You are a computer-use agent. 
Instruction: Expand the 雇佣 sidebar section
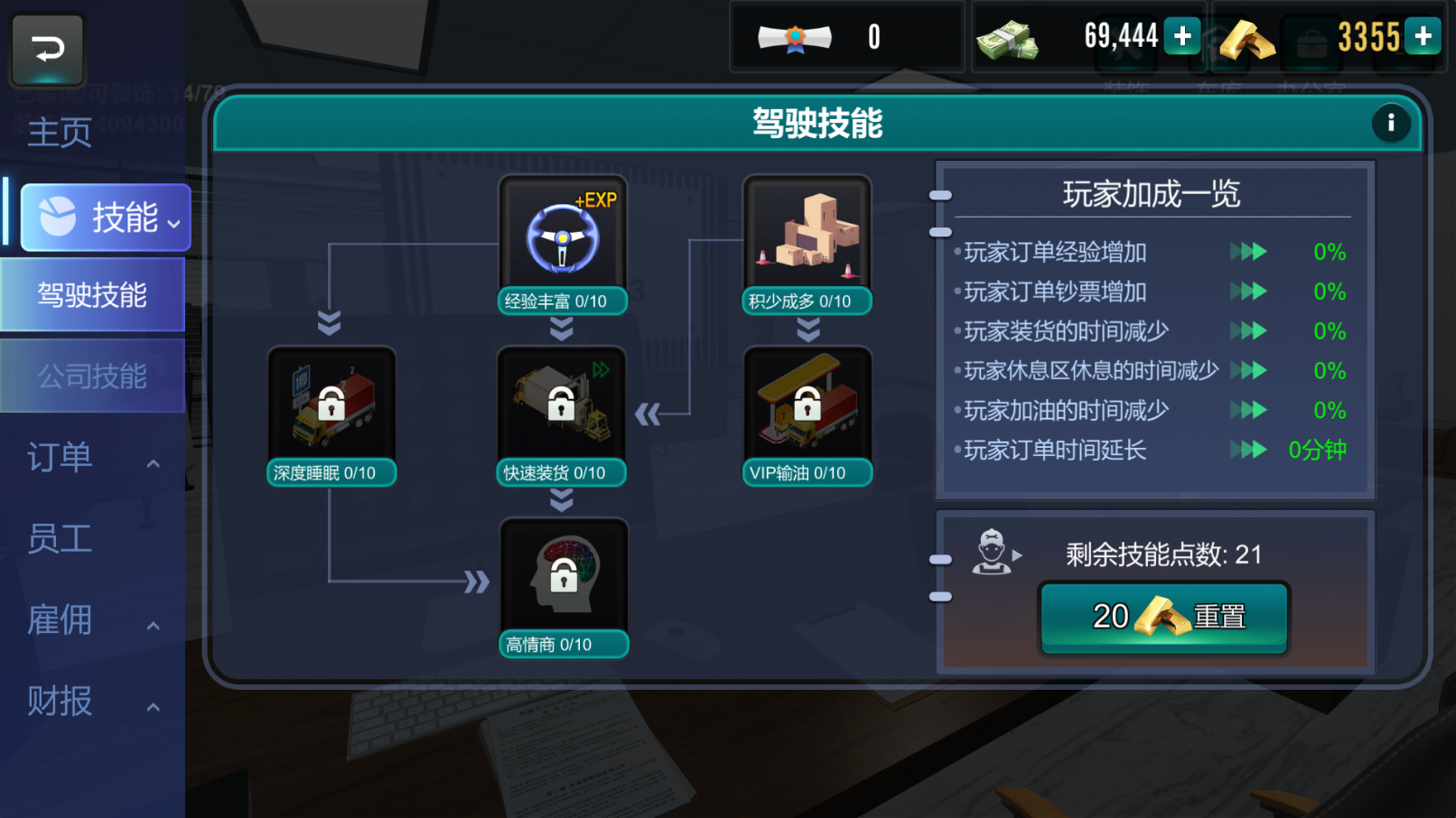point(92,620)
